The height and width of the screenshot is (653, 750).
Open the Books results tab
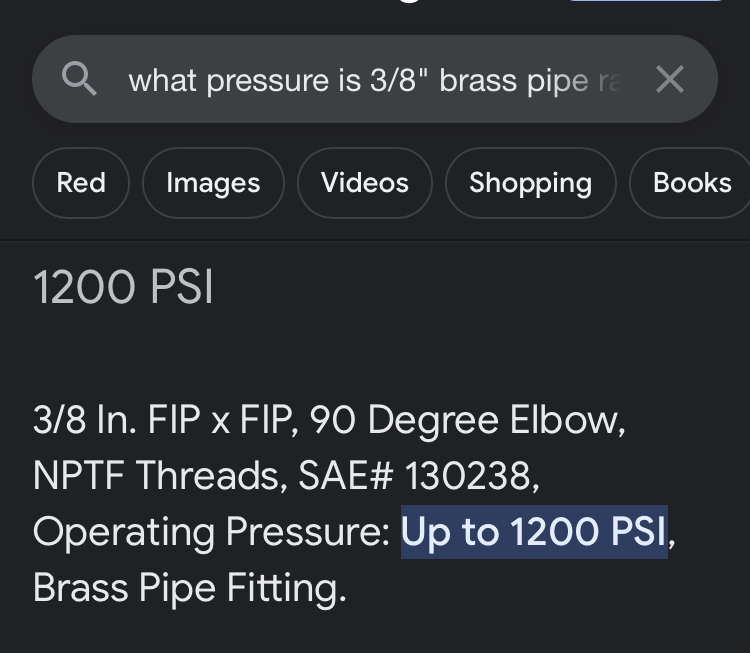click(692, 183)
